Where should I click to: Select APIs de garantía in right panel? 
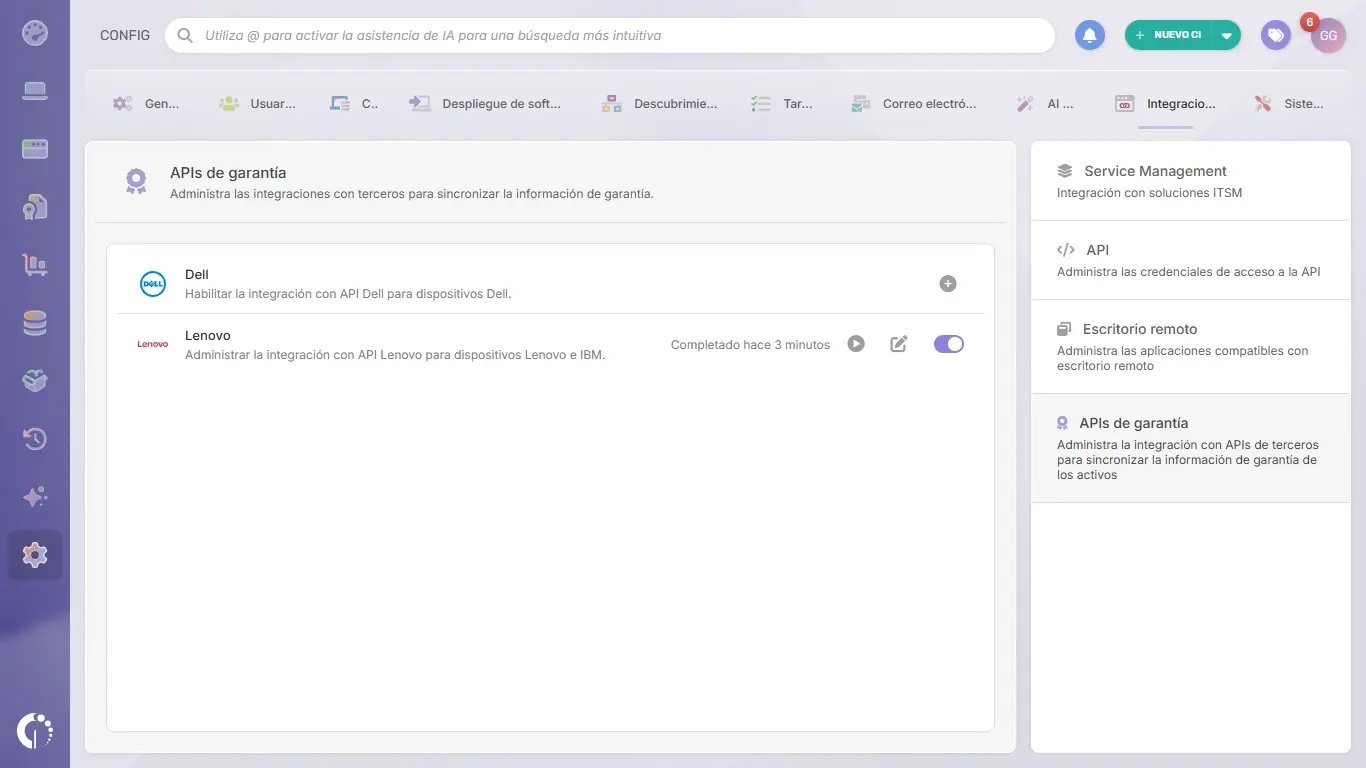click(1191, 448)
